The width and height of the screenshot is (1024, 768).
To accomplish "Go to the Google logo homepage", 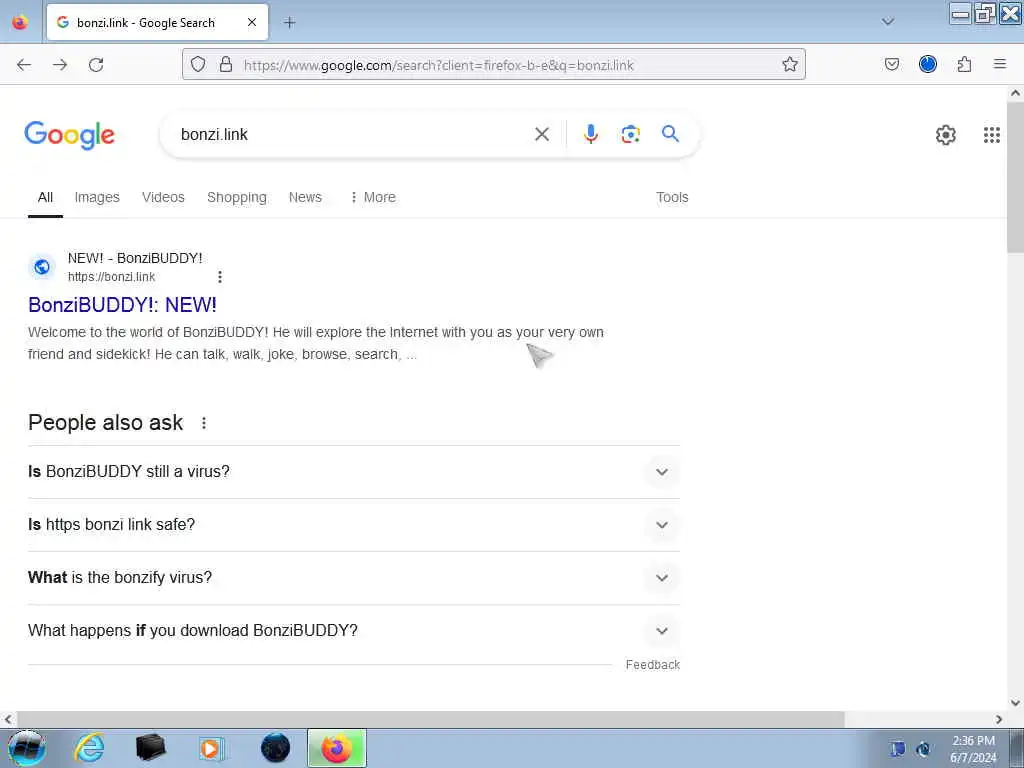I will [69, 135].
